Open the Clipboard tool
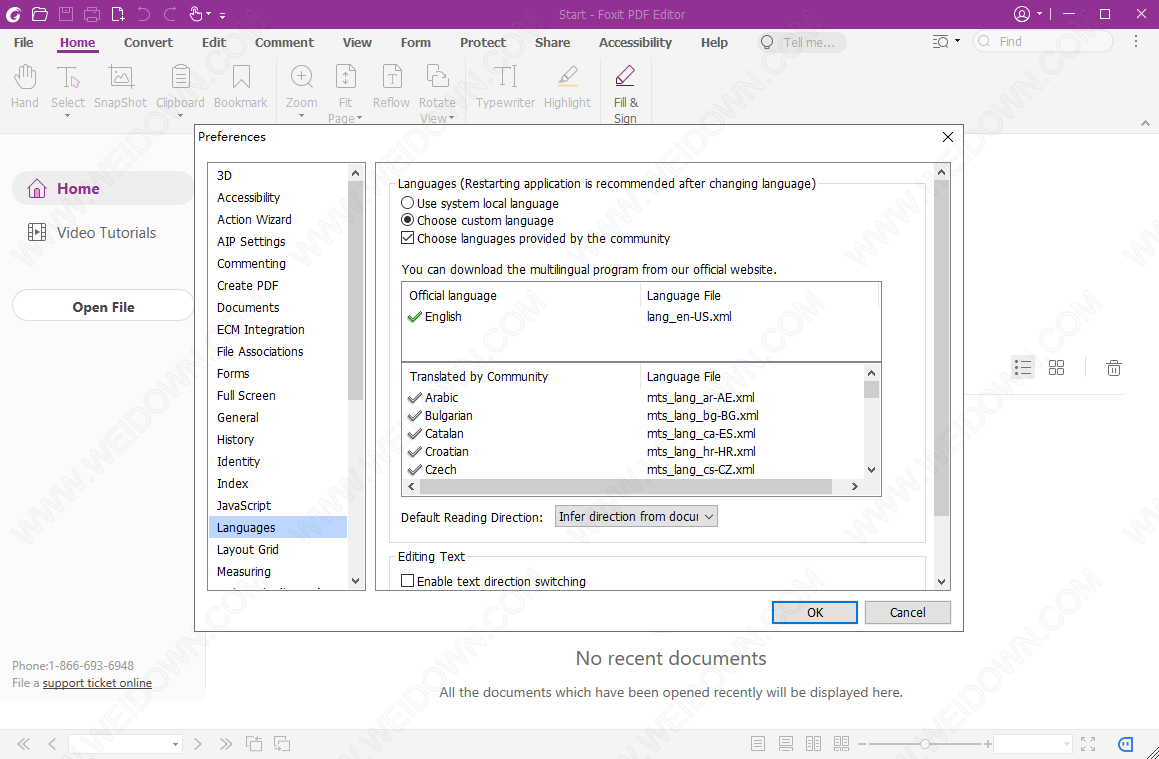 pos(180,86)
